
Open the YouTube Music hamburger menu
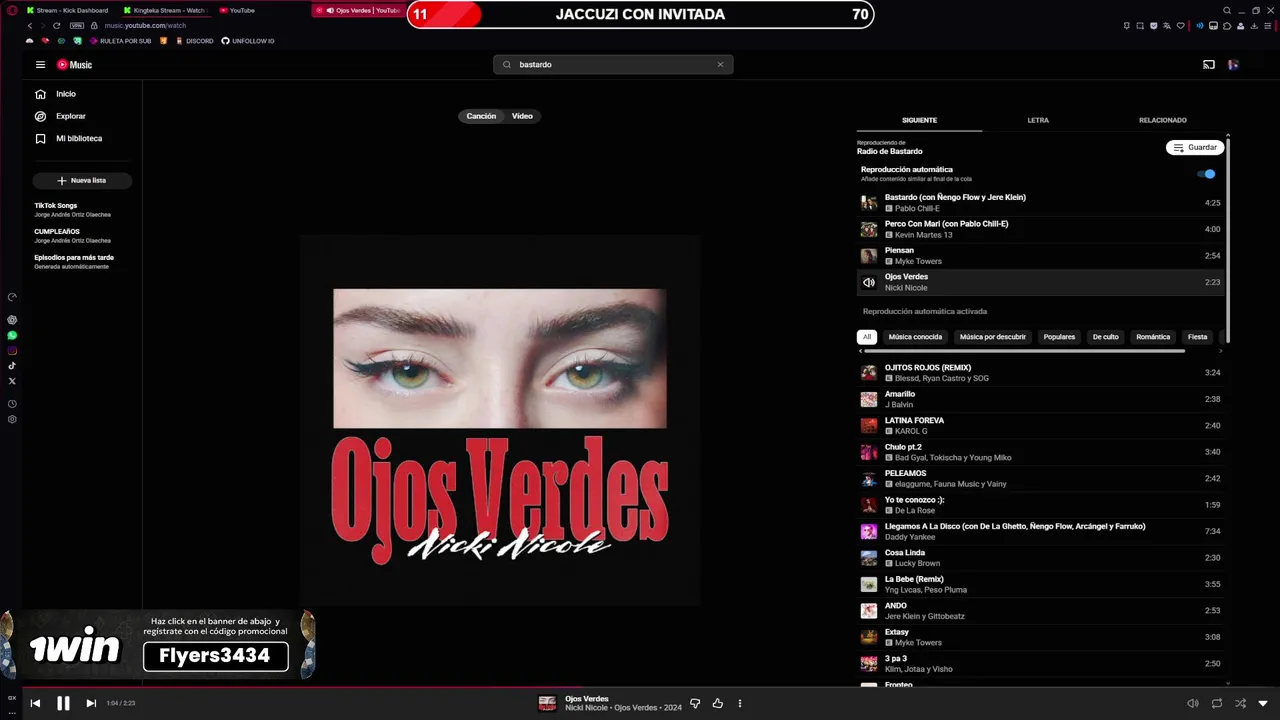pos(40,65)
